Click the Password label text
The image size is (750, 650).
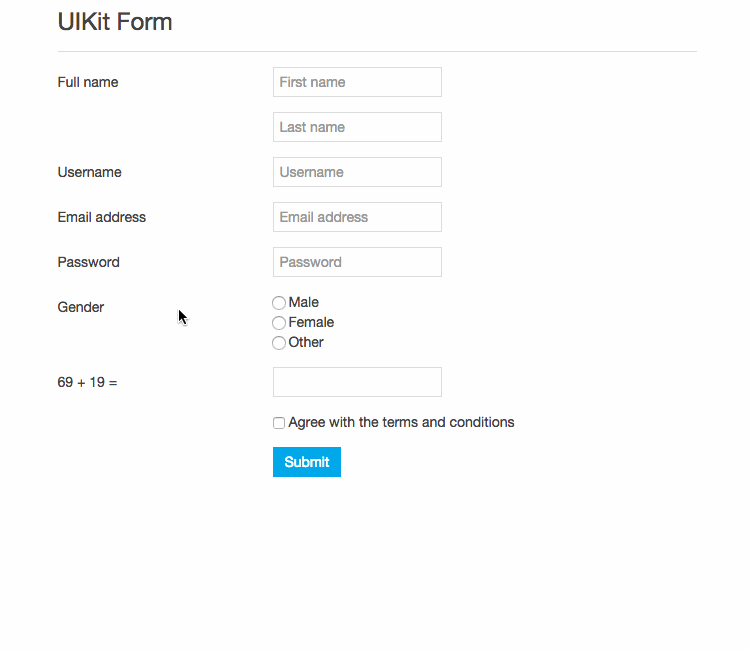tap(88, 262)
